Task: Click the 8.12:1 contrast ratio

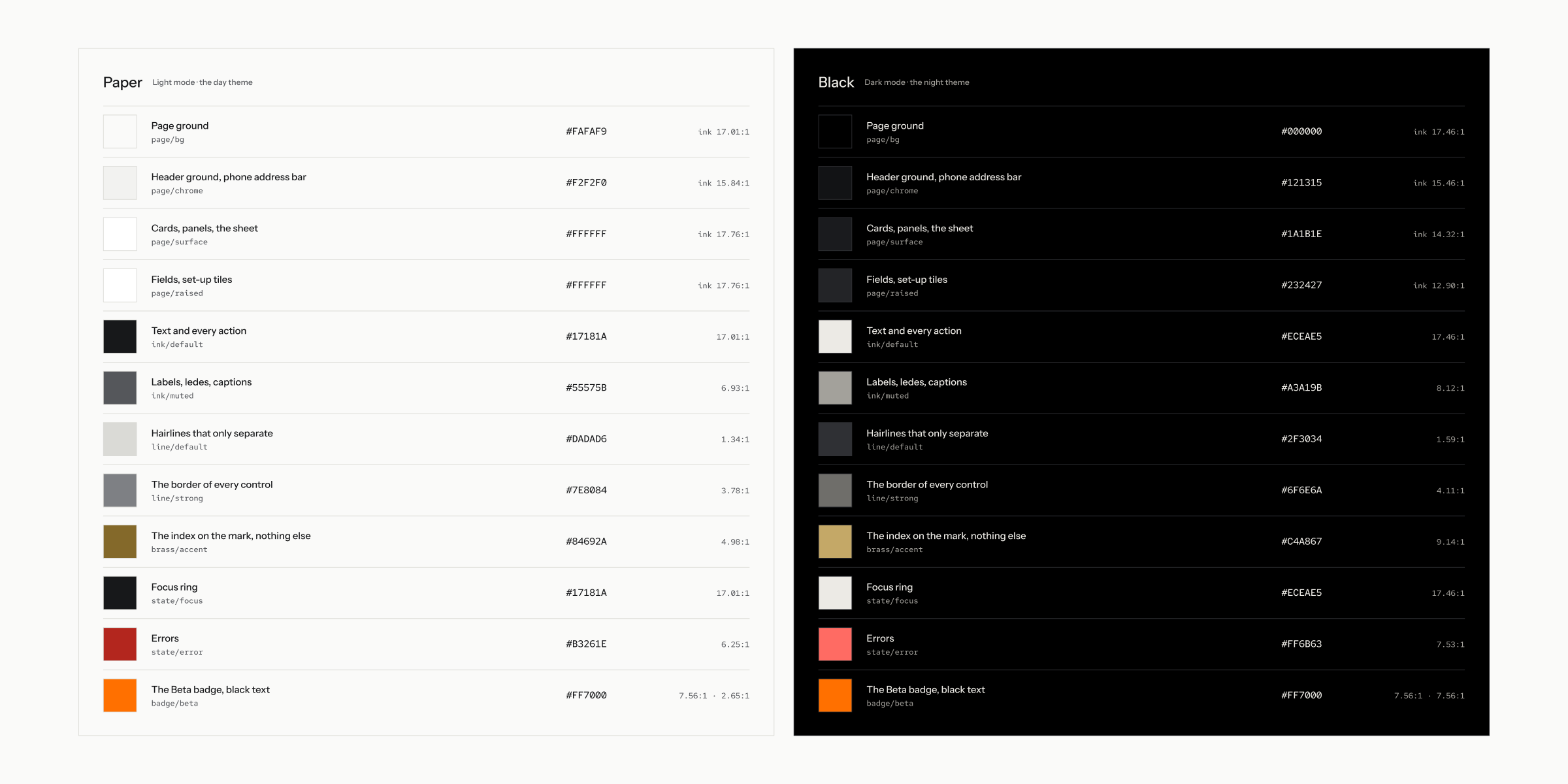Action: (1450, 389)
